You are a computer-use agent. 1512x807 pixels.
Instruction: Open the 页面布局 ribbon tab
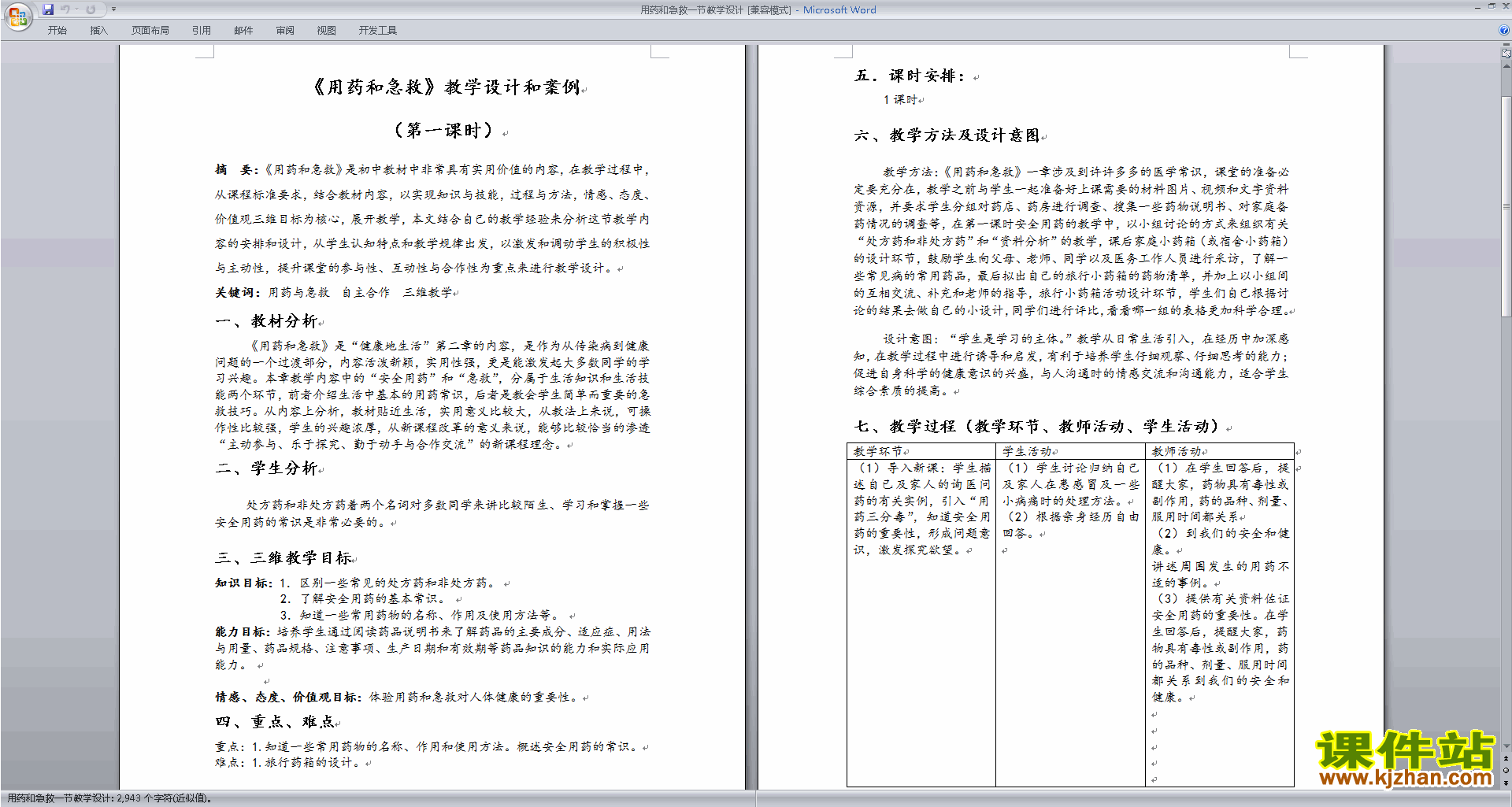[x=150, y=30]
